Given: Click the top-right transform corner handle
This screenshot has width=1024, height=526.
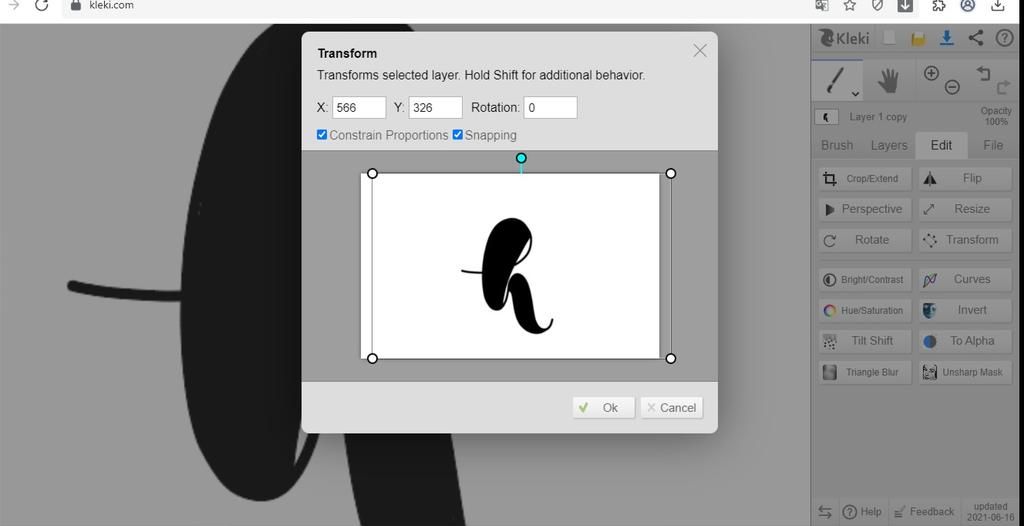Looking at the screenshot, I should click(x=671, y=173).
